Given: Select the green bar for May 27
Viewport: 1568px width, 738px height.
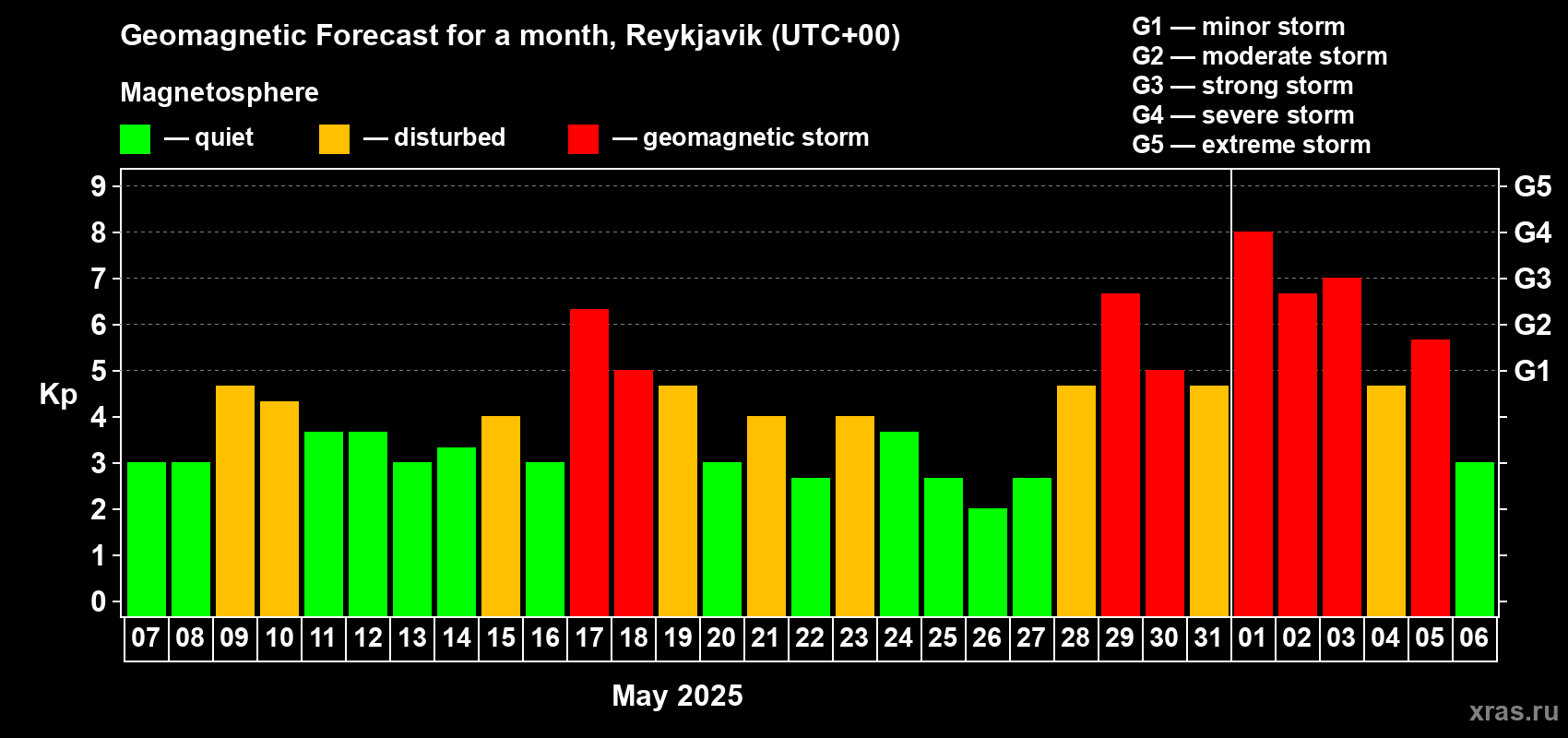Looking at the screenshot, I should tap(1032, 547).
